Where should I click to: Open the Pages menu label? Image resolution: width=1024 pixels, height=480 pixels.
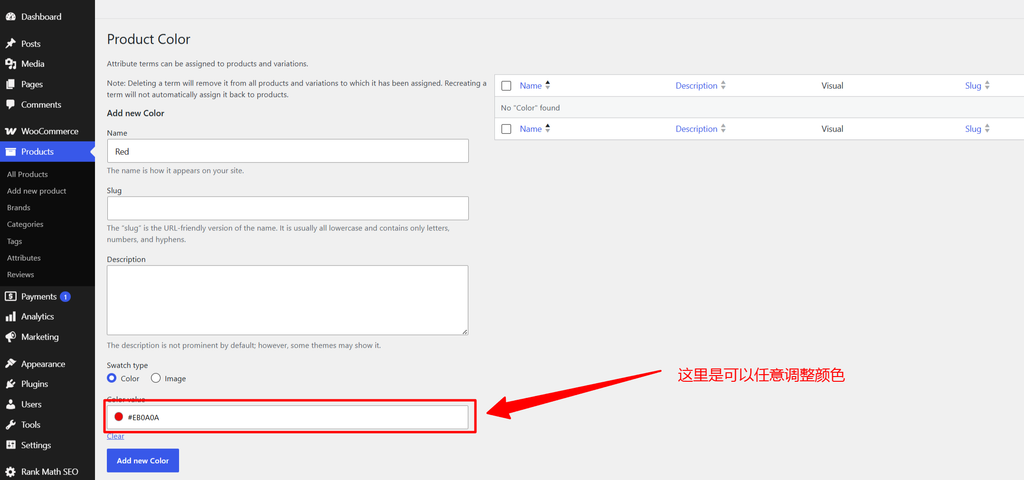[32, 84]
